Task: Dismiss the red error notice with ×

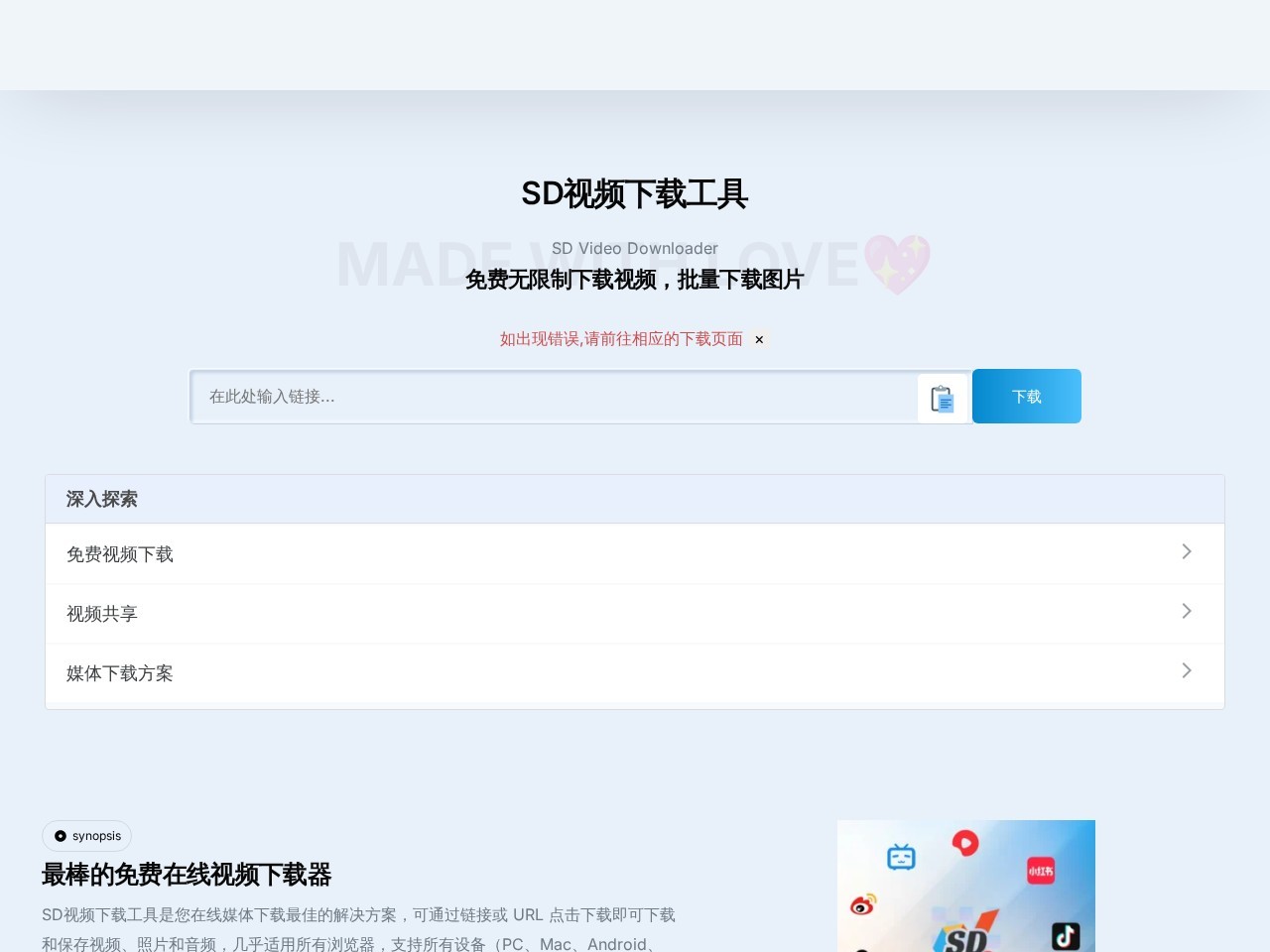Action: (759, 339)
